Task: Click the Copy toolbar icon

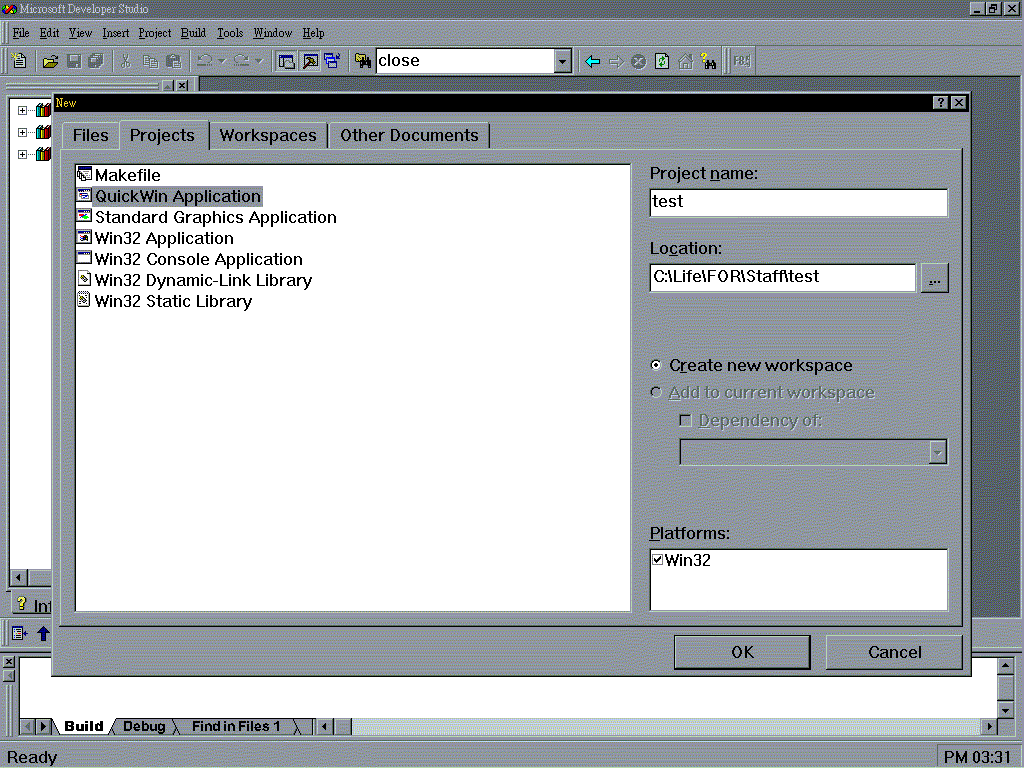Action: (150, 61)
